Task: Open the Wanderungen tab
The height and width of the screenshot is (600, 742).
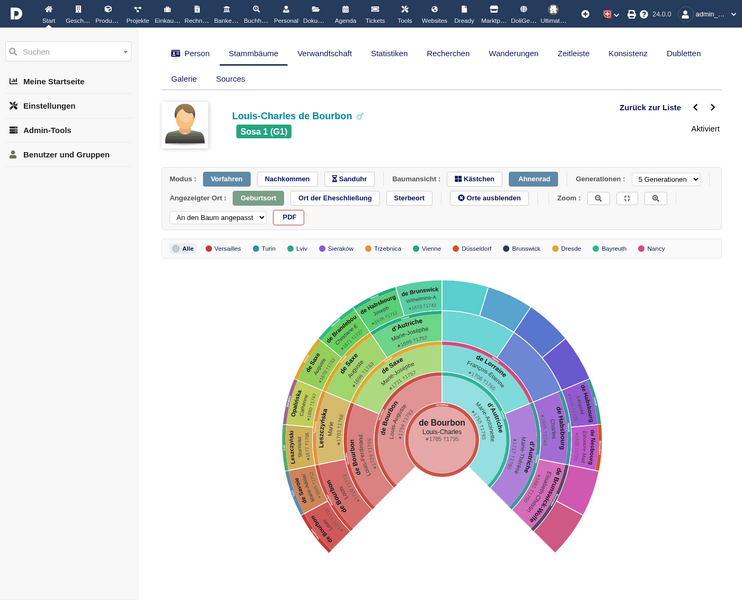Action: (x=513, y=53)
